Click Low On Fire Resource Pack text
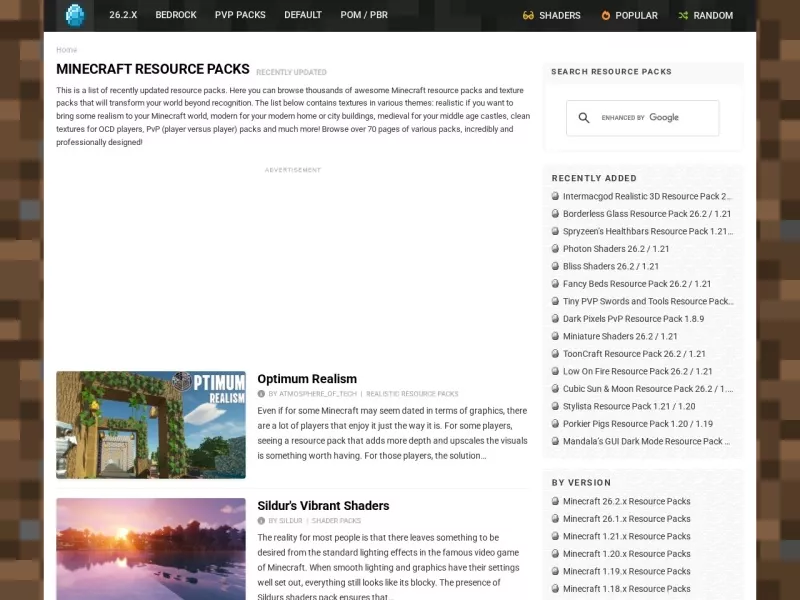Image resolution: width=800 pixels, height=600 pixels. click(x=637, y=371)
